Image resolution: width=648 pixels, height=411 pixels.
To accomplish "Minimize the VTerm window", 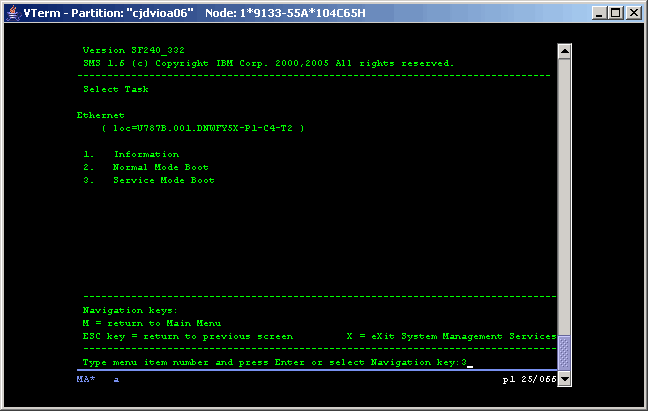I will click(598, 13).
